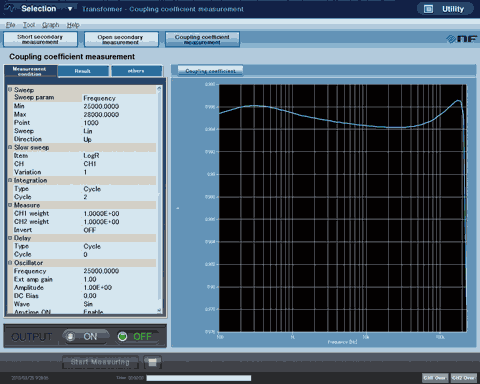Collapse the Oscillator section
This screenshot has width=480, height=384.
(x=10, y=262)
